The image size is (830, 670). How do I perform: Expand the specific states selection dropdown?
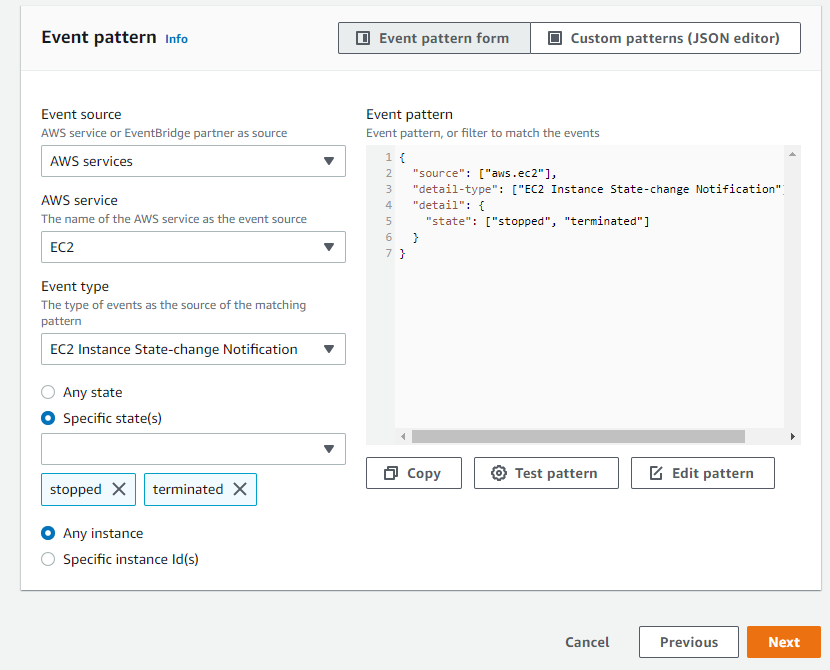[193, 449]
